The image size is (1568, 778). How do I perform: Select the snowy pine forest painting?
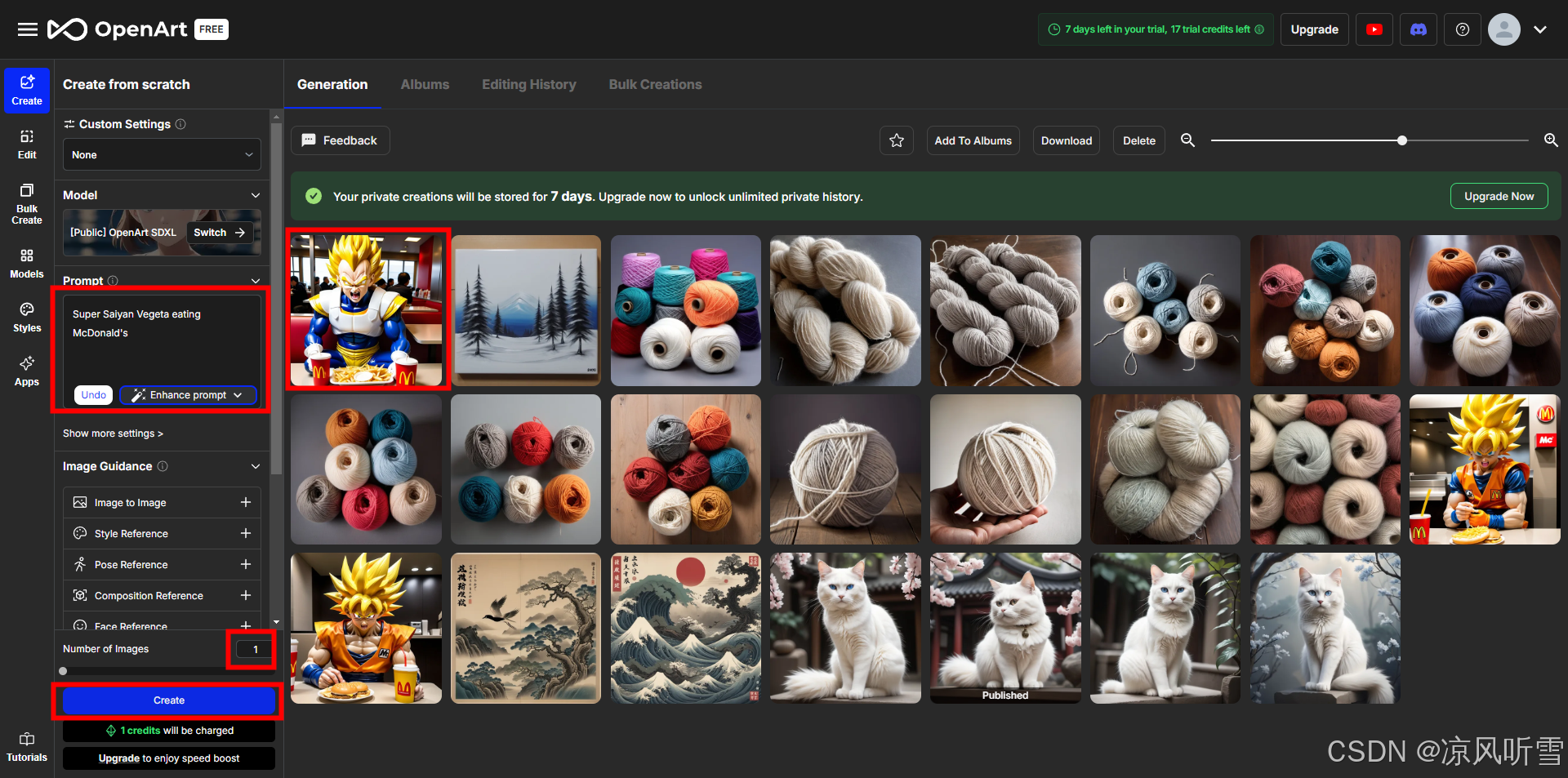point(526,310)
